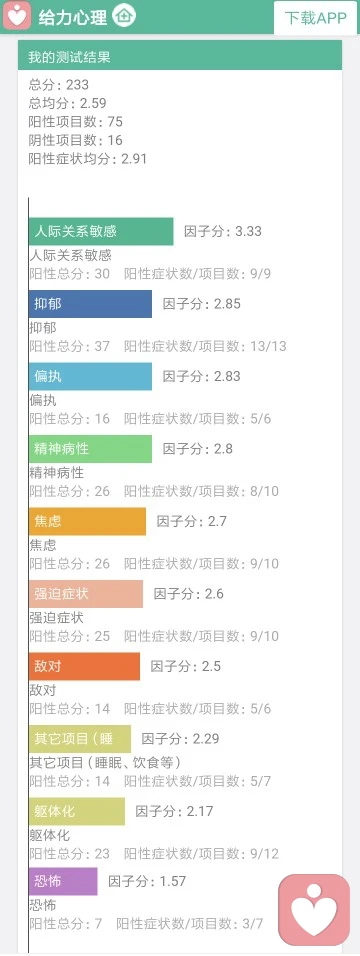
Task: Click the 下载APP button
Action: 315,18
